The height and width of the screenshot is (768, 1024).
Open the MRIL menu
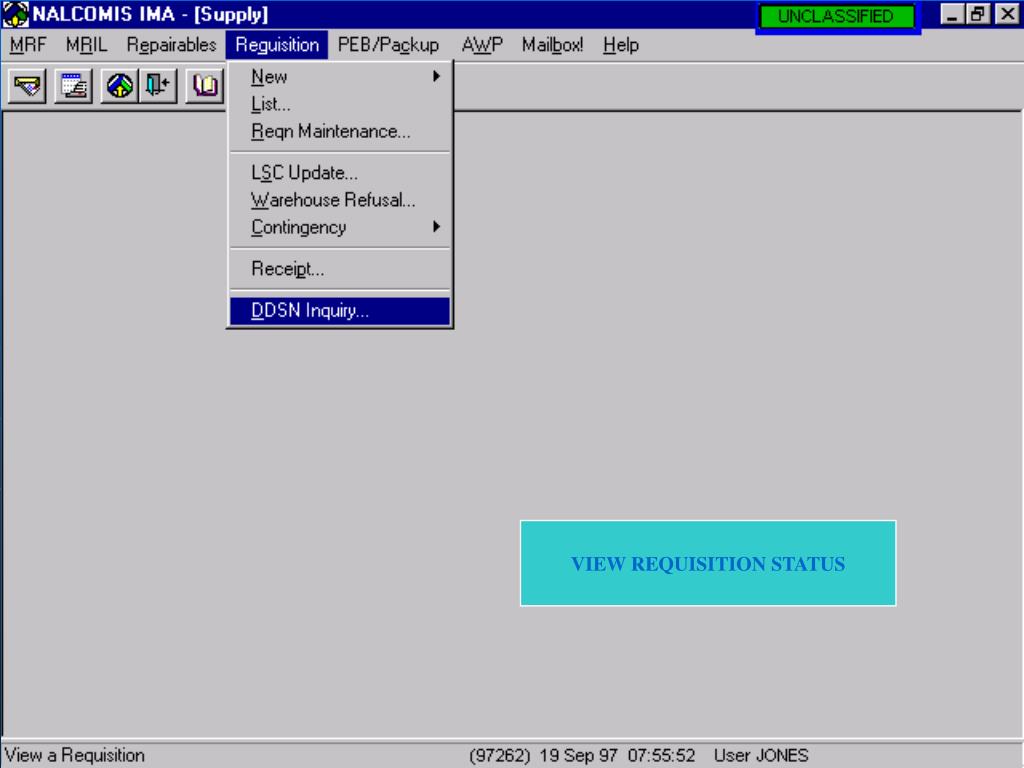[86, 45]
